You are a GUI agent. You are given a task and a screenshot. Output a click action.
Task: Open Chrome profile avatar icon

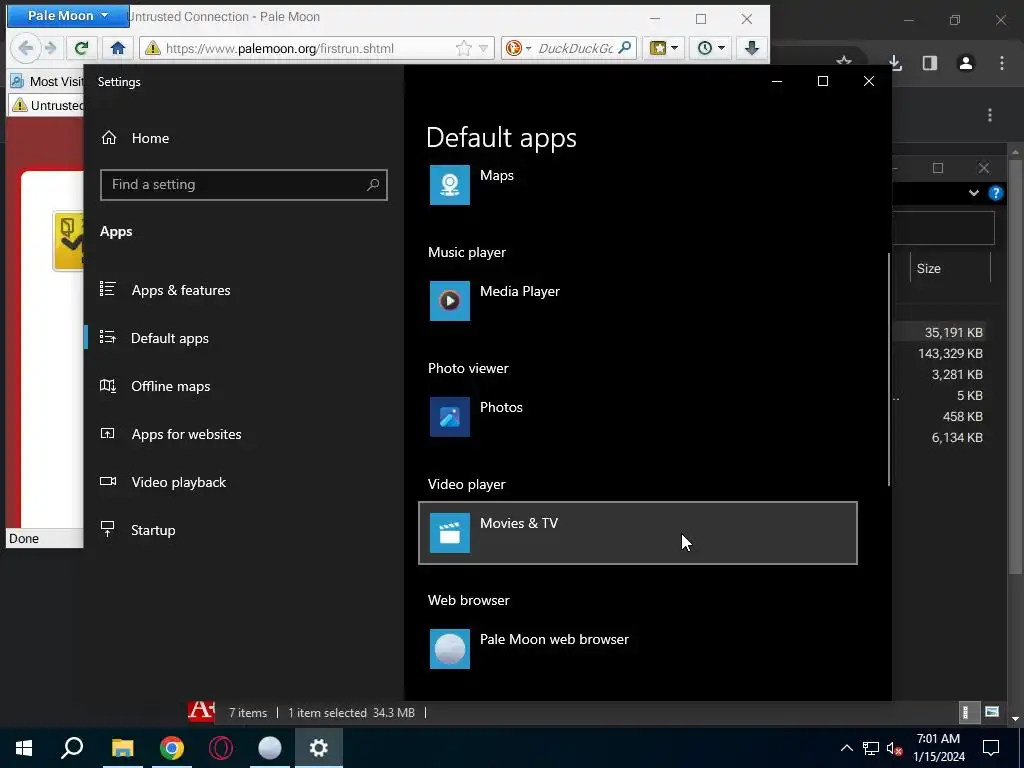point(966,63)
